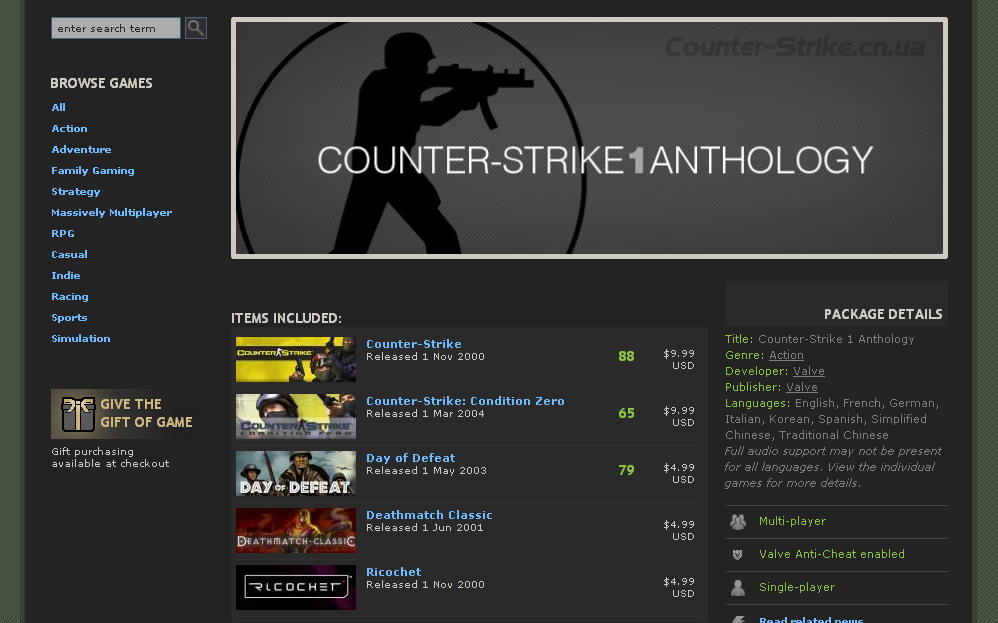Open the Racing category
The image size is (998, 623).
coord(70,297)
